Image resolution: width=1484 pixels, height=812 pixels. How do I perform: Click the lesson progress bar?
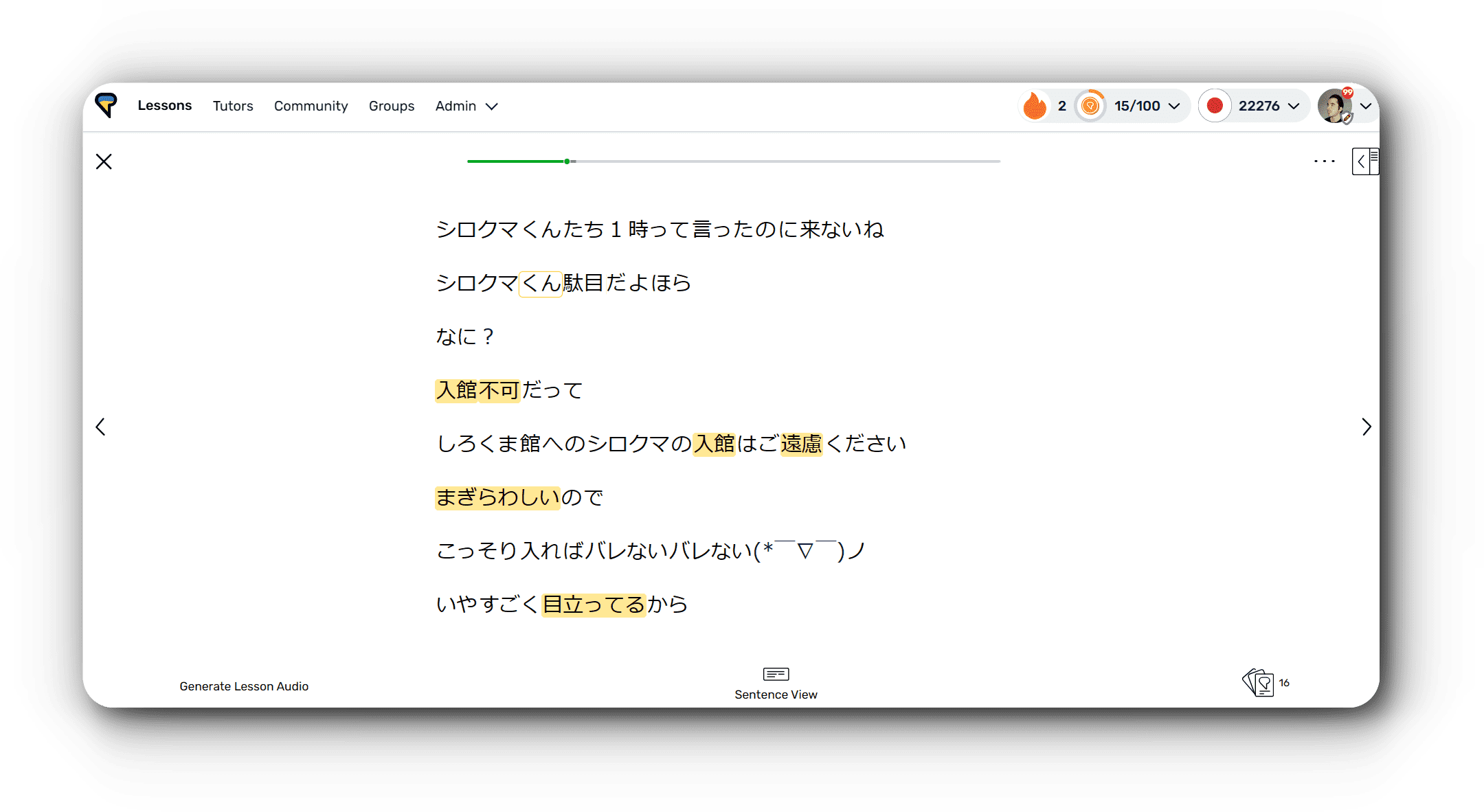[x=733, y=161]
